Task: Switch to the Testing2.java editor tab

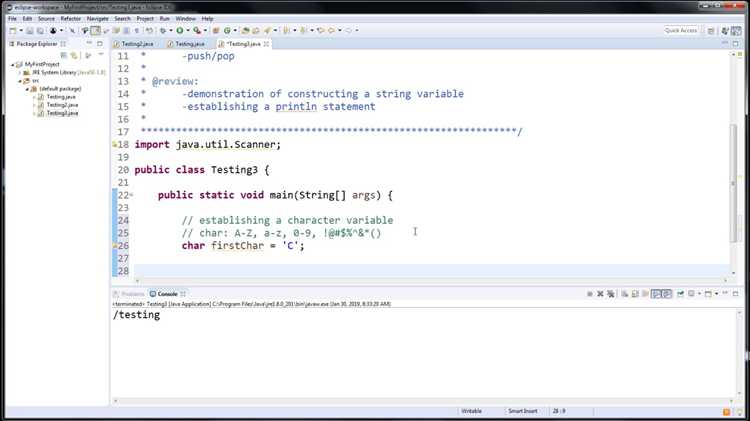Action: pyautogui.click(x=138, y=44)
